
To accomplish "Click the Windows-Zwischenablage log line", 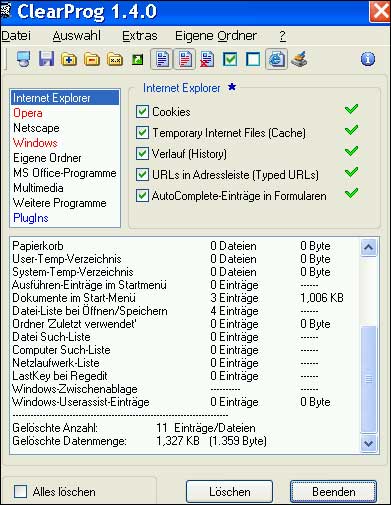I will [x=166, y=389].
